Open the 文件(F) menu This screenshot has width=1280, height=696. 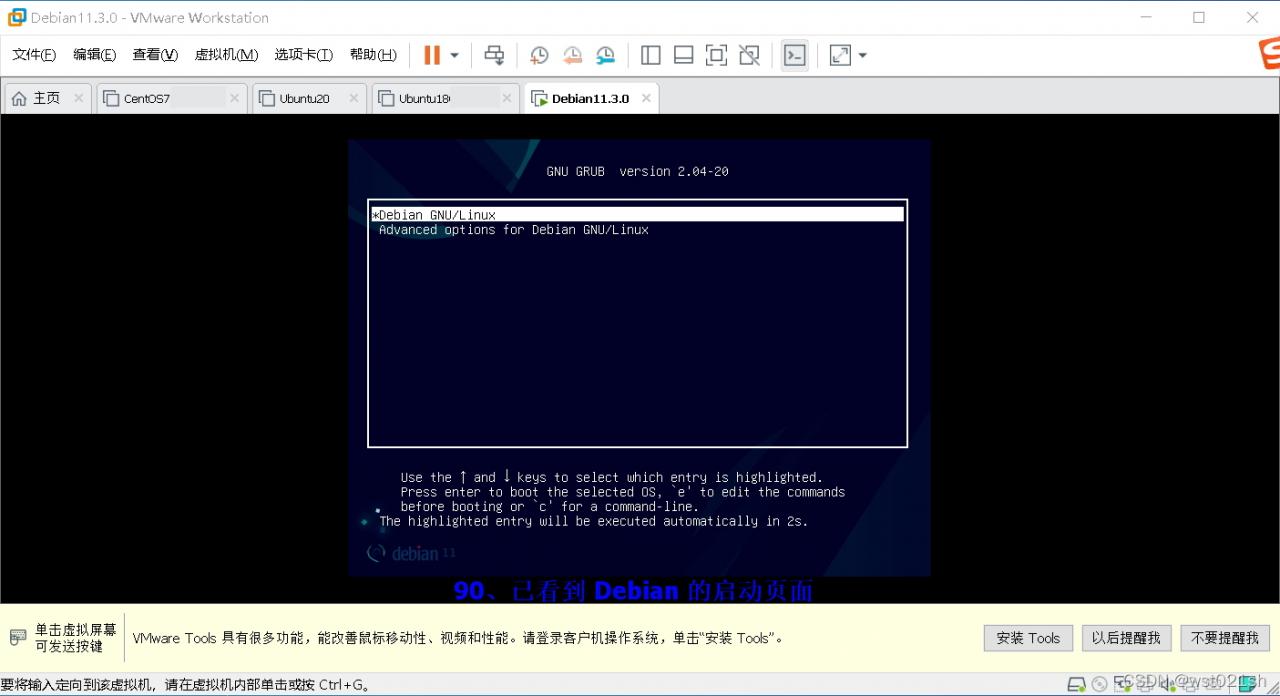click(34, 55)
